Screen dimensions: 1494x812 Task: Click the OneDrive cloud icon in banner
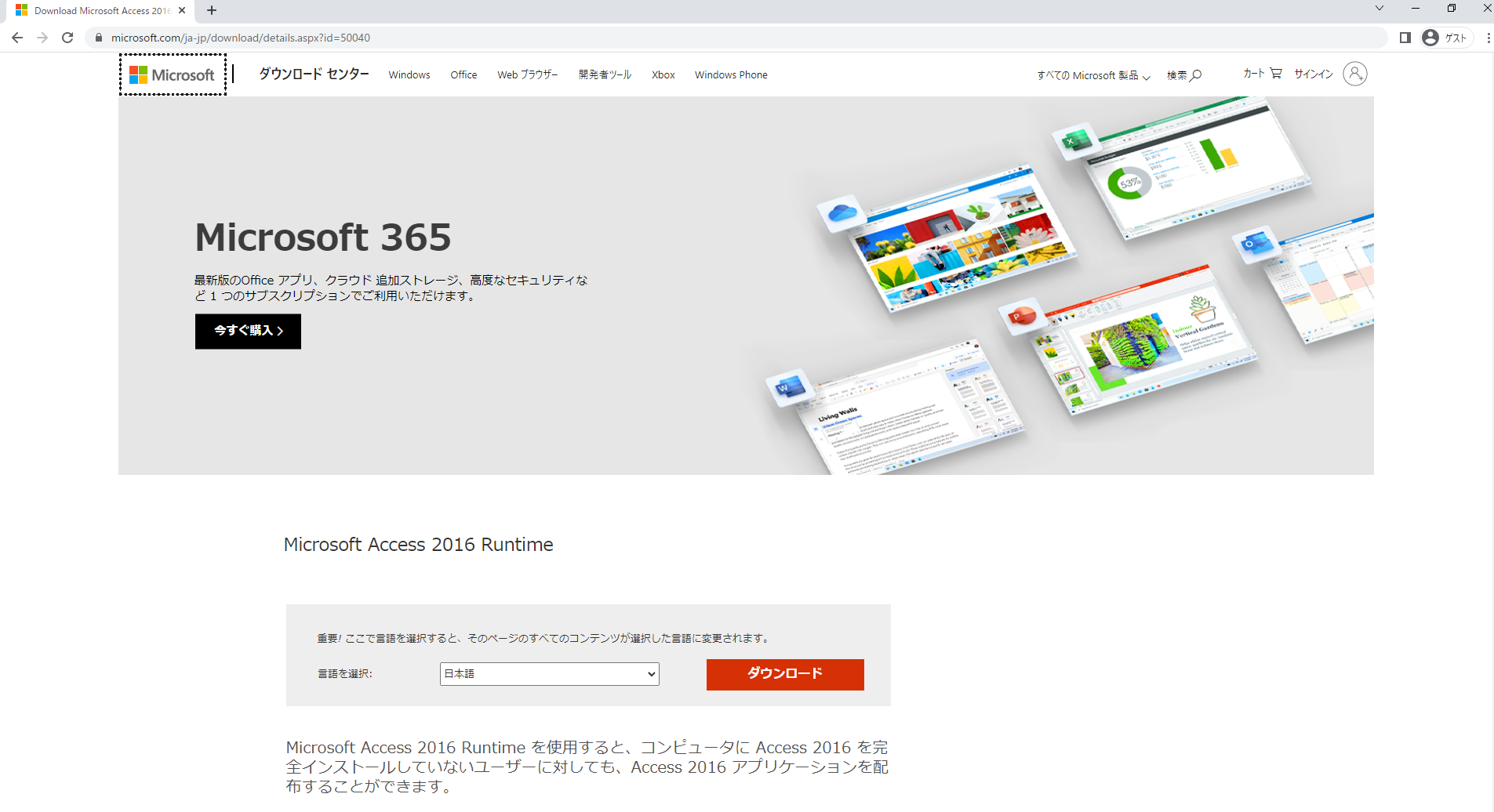(x=842, y=212)
